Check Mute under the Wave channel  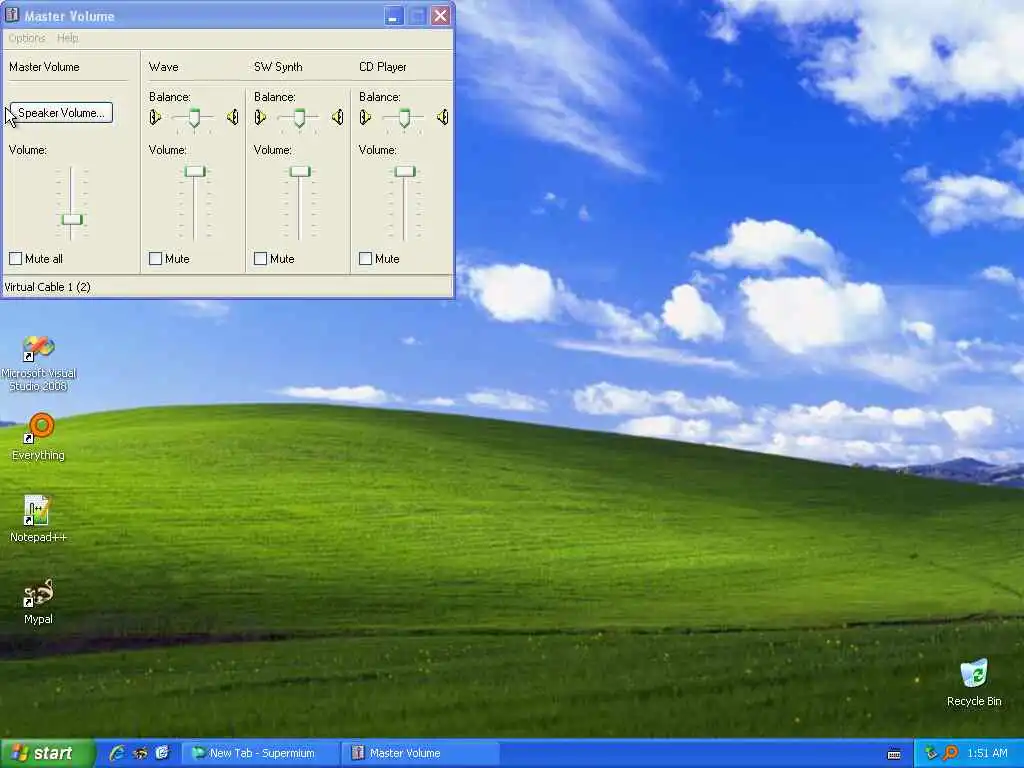coord(155,259)
